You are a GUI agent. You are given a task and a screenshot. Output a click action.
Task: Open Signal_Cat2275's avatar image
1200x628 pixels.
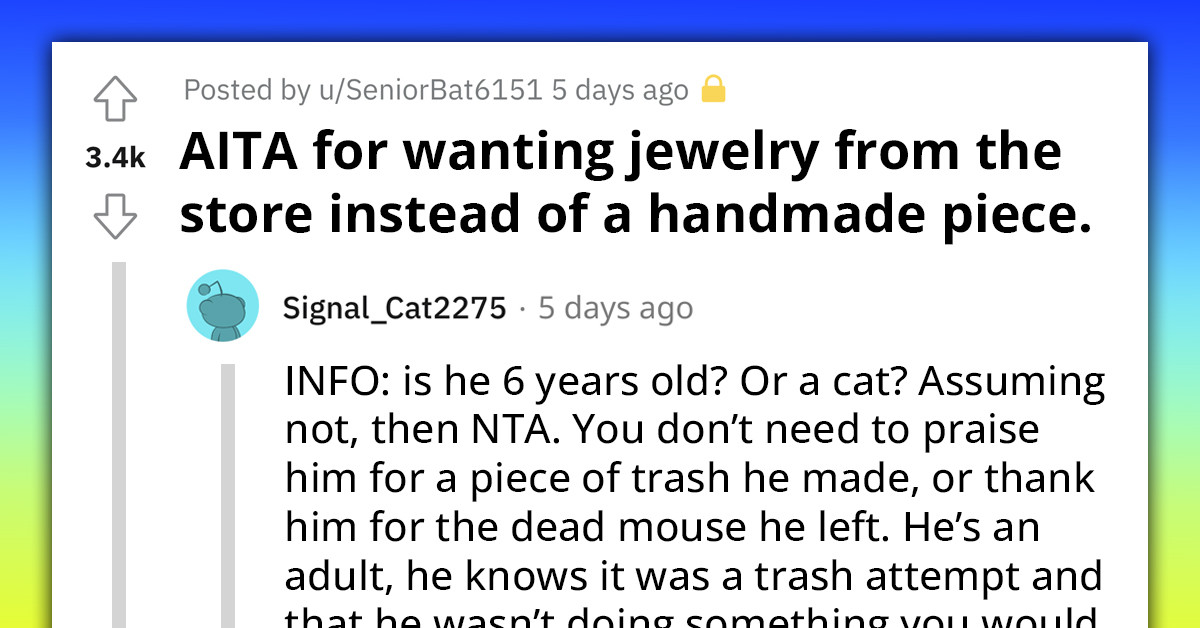[x=223, y=305]
